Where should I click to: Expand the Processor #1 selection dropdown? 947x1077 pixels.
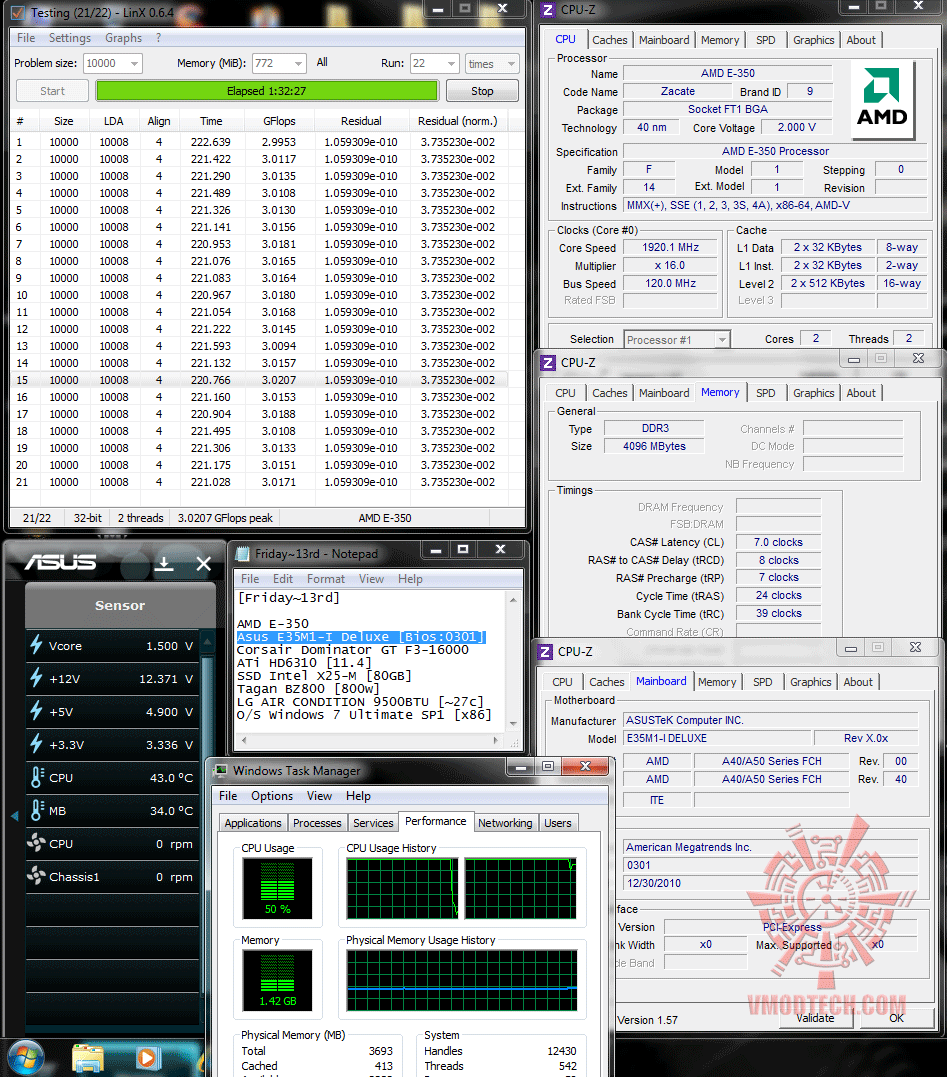[721, 339]
